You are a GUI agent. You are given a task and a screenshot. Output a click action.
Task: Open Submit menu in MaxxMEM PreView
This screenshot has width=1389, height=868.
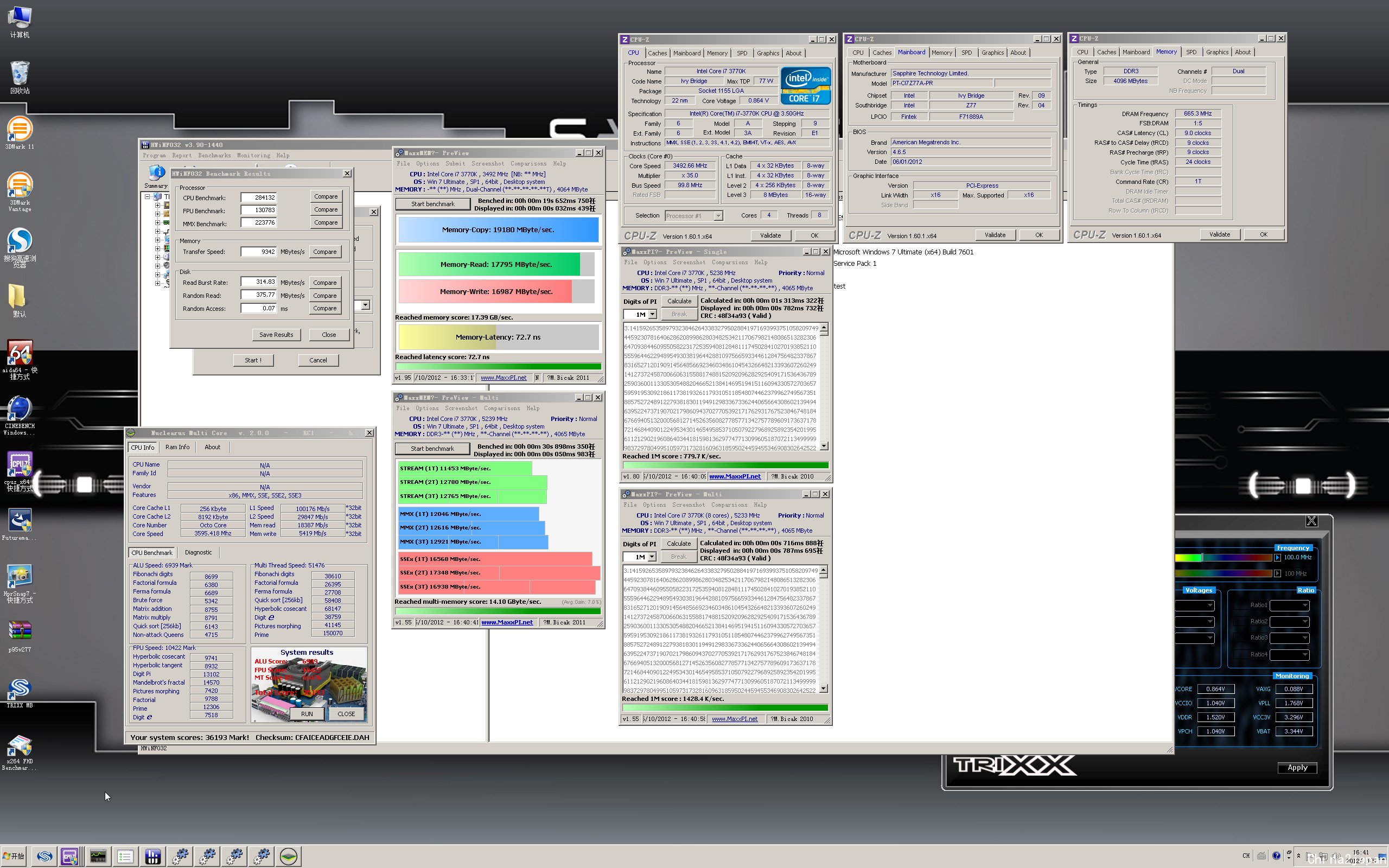(455, 164)
